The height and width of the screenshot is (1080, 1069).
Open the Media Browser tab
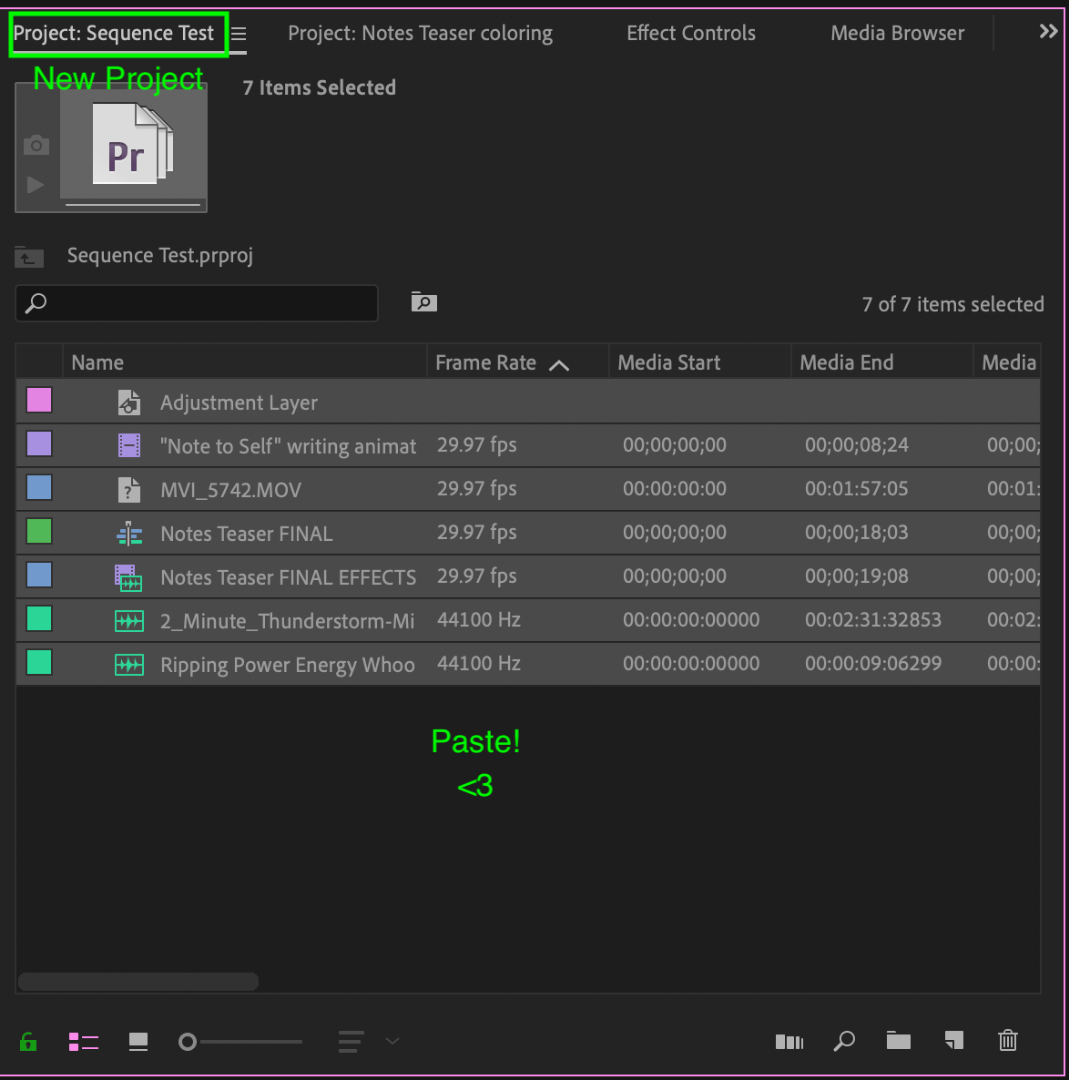(897, 33)
